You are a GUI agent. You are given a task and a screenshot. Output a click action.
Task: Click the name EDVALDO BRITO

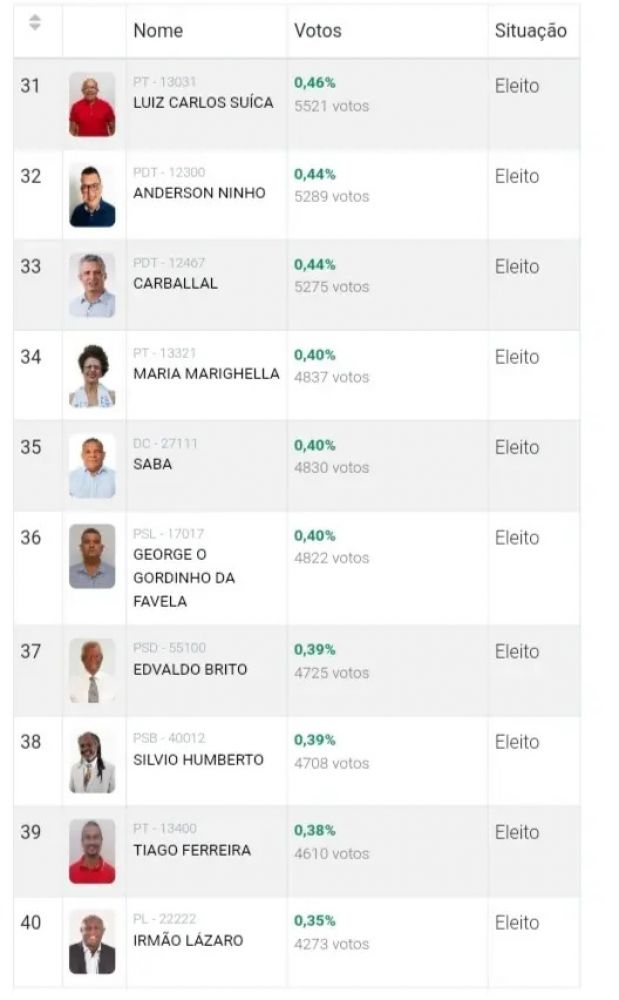(x=190, y=670)
